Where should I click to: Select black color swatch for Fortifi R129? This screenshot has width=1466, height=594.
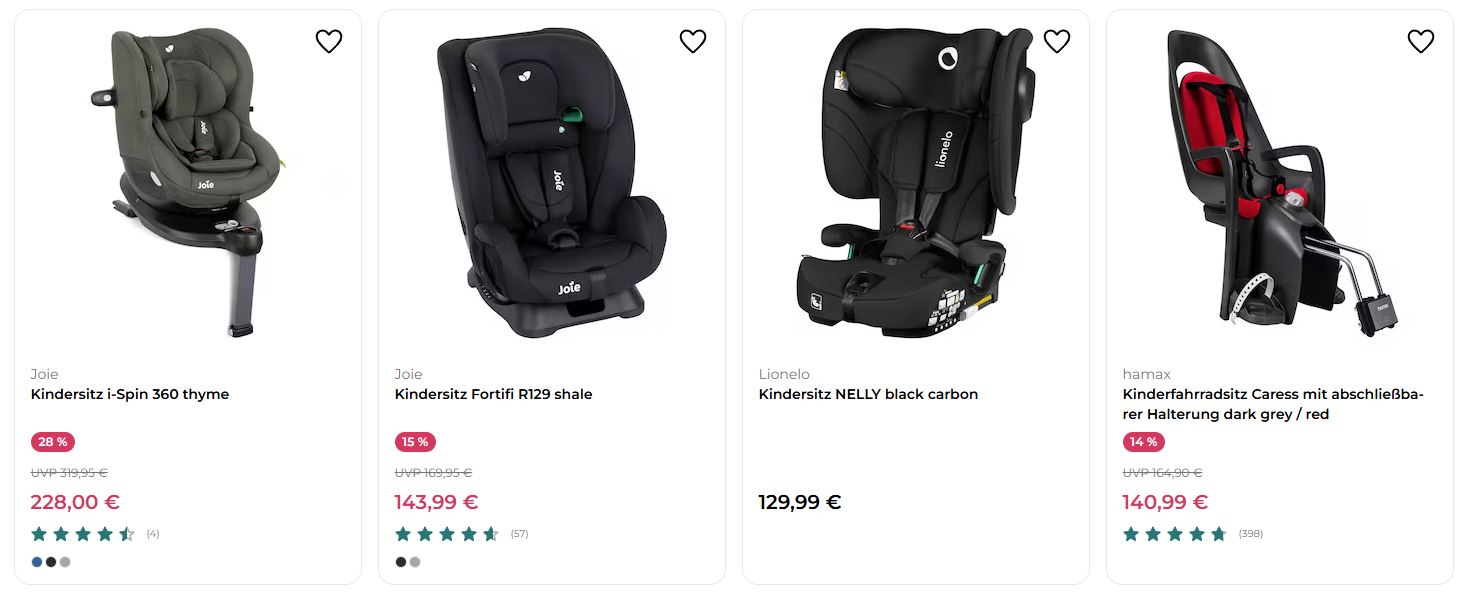[x=401, y=562]
